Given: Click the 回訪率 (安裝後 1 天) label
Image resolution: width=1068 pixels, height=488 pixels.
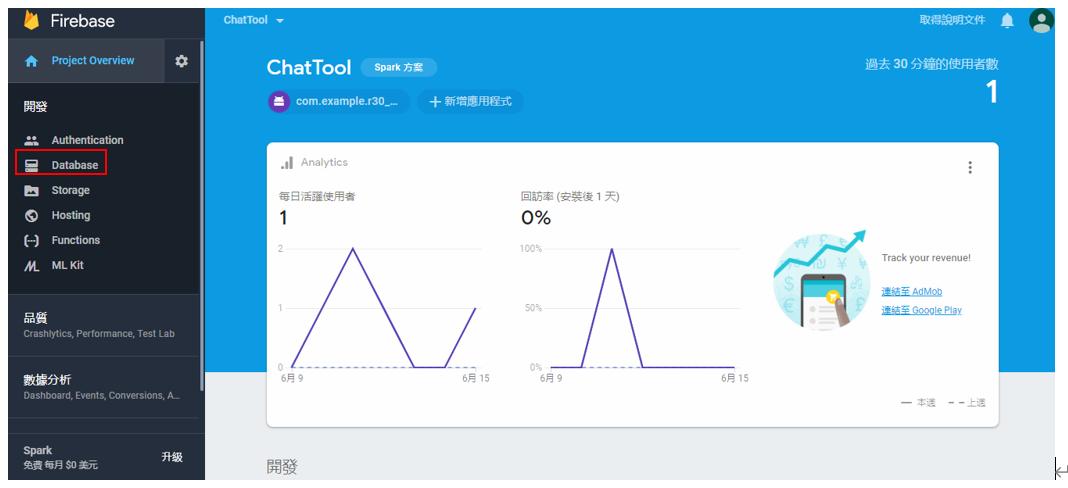Looking at the screenshot, I should click(570, 196).
